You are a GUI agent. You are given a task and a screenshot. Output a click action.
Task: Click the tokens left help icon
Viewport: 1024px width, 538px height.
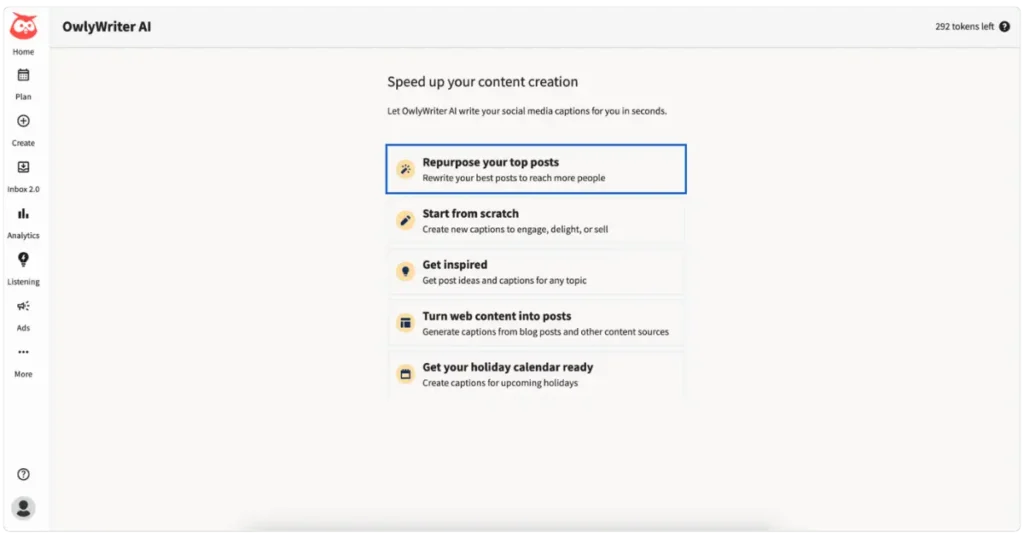(x=1004, y=27)
